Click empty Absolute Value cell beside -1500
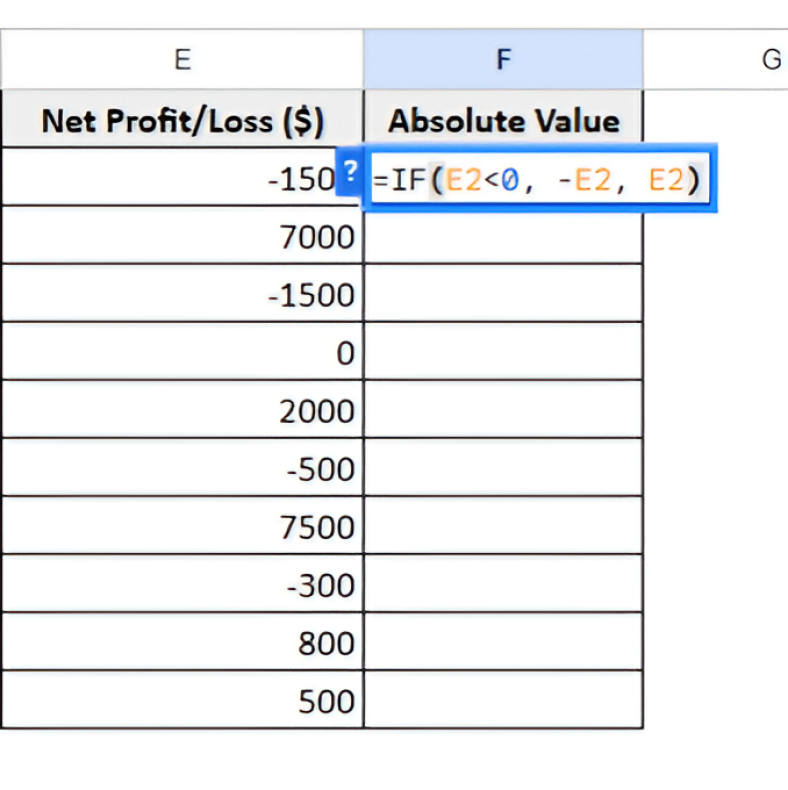This screenshot has height=790, width=788. tap(503, 295)
